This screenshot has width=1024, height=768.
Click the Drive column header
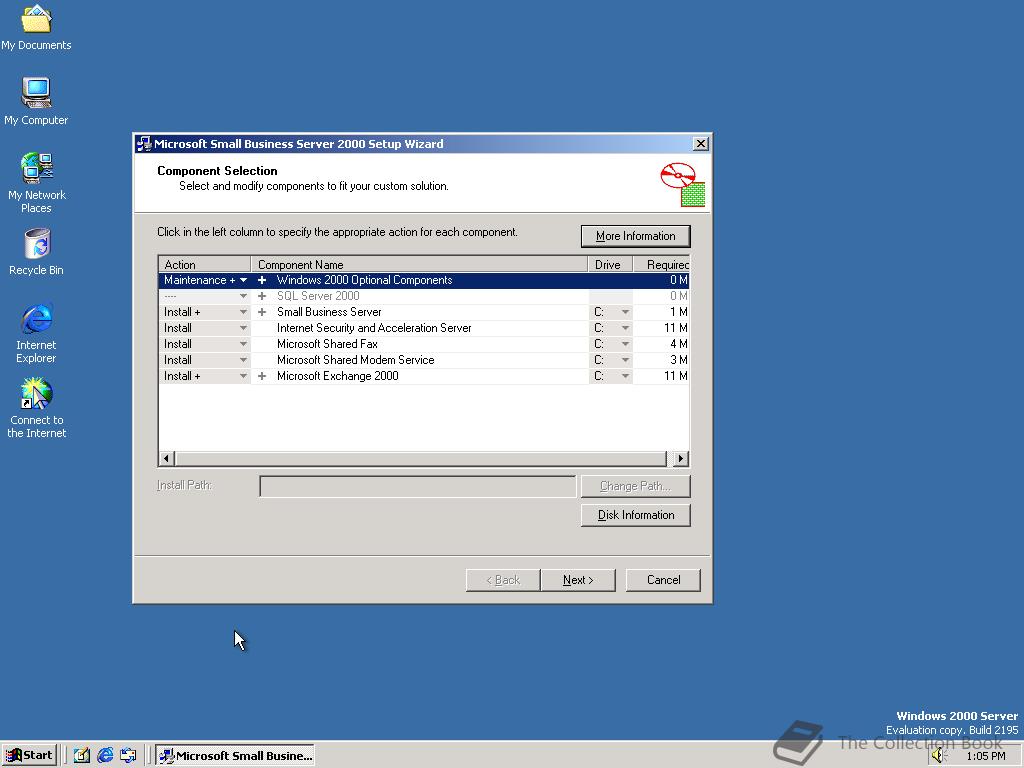pos(610,264)
